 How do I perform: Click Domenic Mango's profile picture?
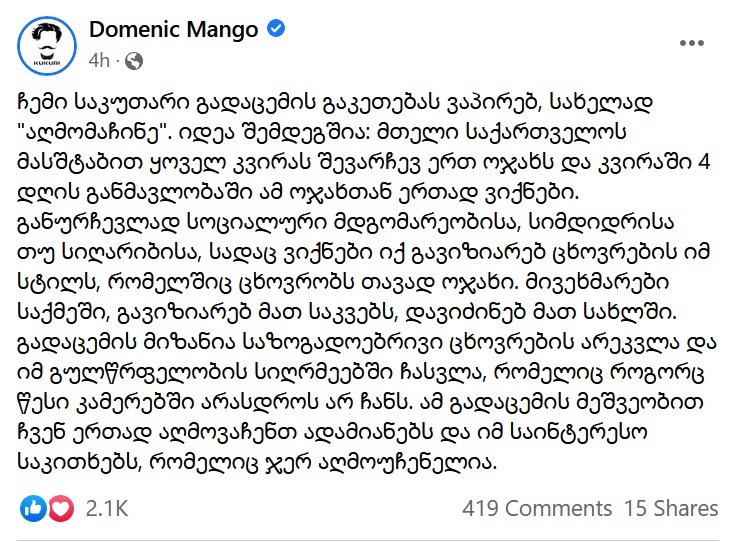click(47, 45)
